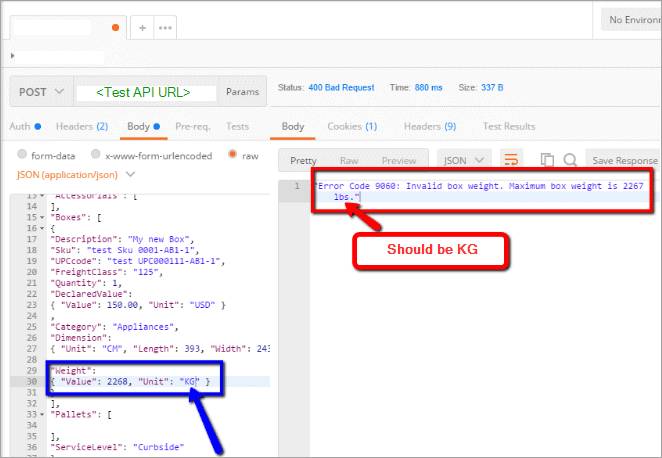Click the Error Code 9060 response text
This screenshot has height=458, width=662.
(479, 191)
